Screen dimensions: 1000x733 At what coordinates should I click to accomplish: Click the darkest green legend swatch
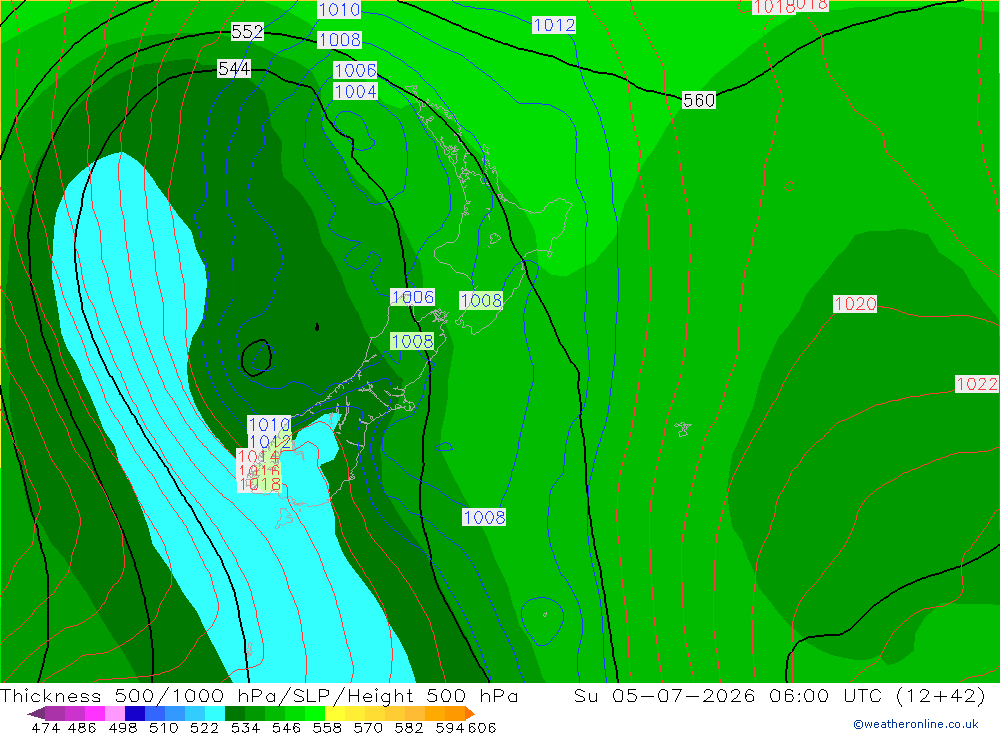point(235,713)
